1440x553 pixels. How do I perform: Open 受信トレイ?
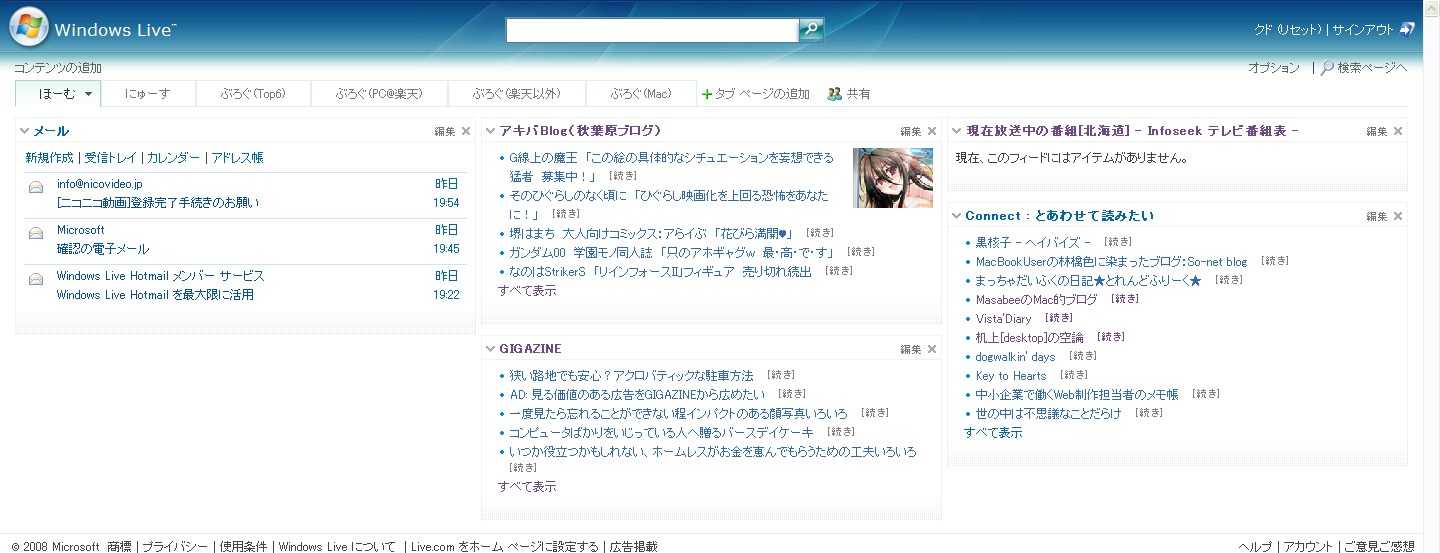[x=110, y=158]
